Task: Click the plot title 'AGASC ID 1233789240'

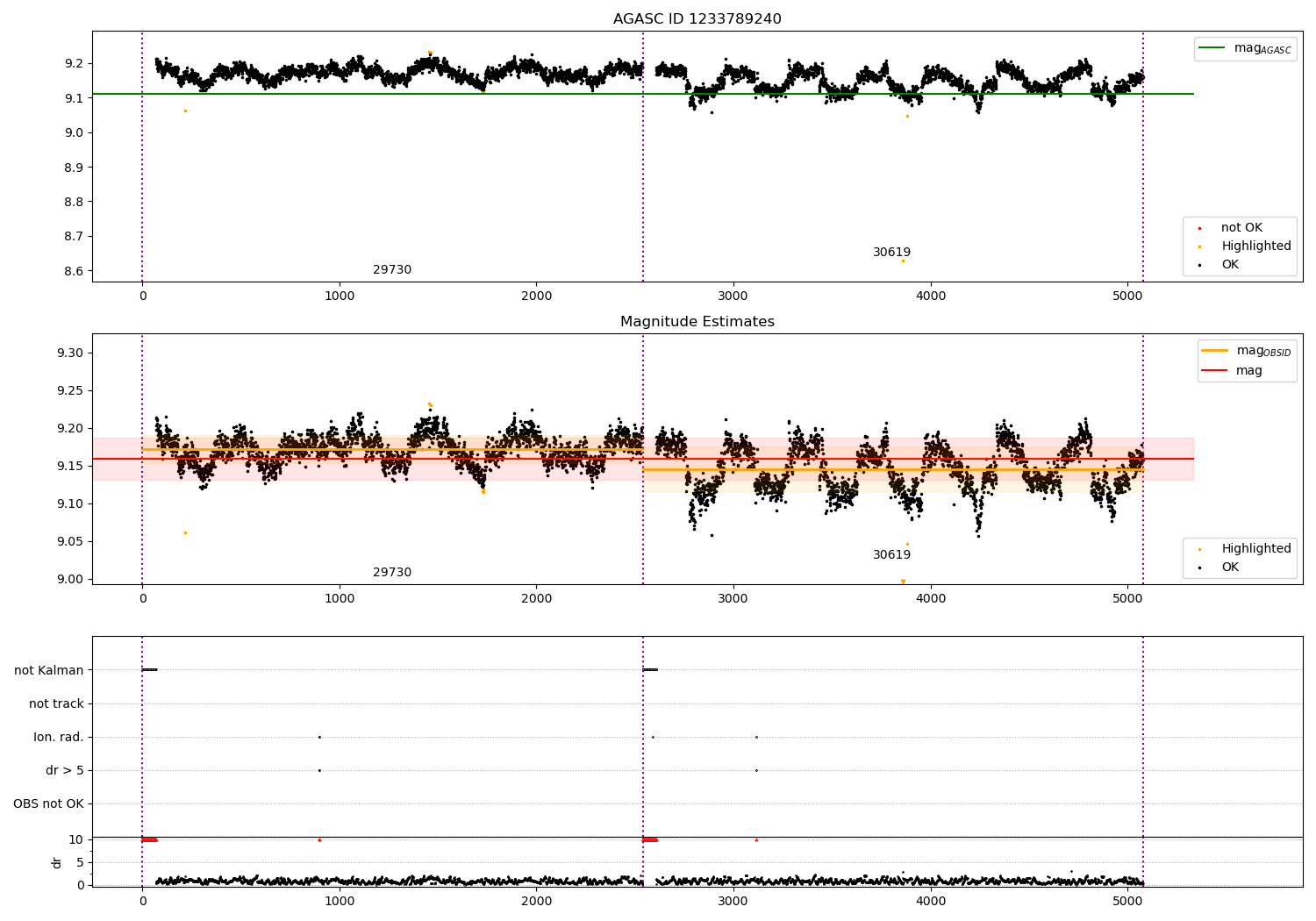Action: (x=697, y=19)
